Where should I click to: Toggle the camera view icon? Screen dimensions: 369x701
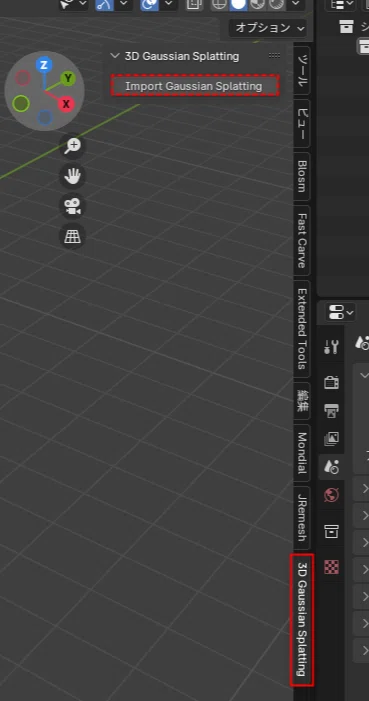click(72, 206)
